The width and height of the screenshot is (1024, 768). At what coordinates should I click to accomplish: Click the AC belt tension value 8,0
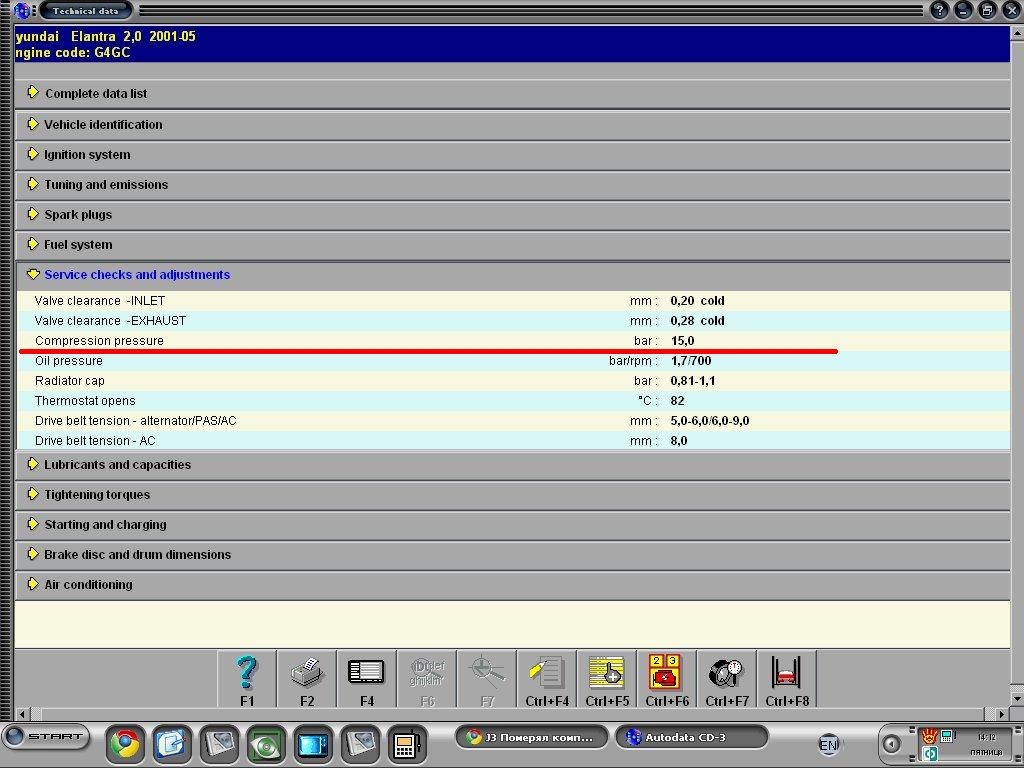tap(679, 441)
